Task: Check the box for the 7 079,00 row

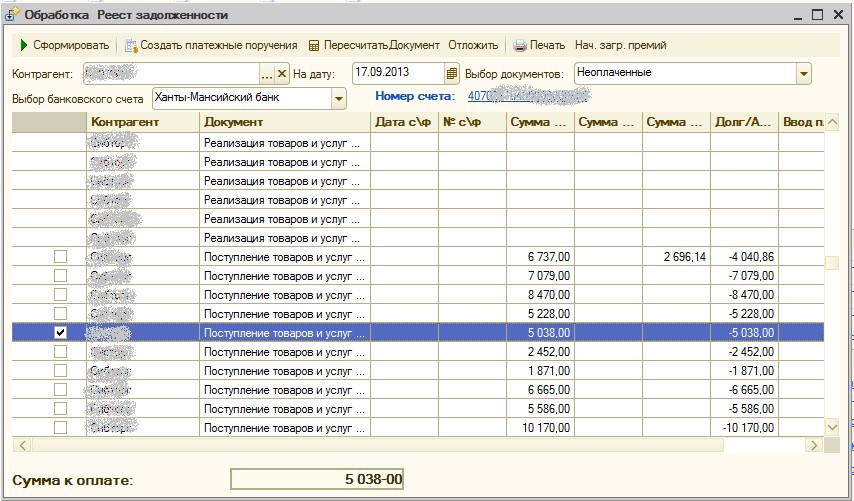Action: tap(60, 276)
